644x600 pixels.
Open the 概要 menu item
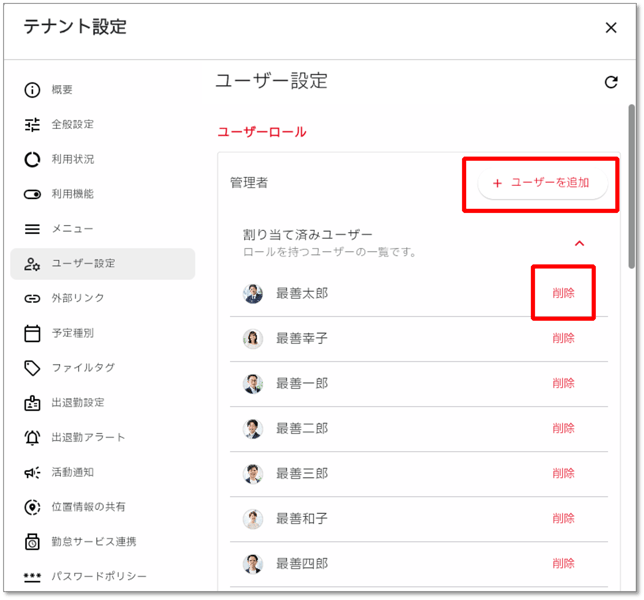click(x=103, y=90)
